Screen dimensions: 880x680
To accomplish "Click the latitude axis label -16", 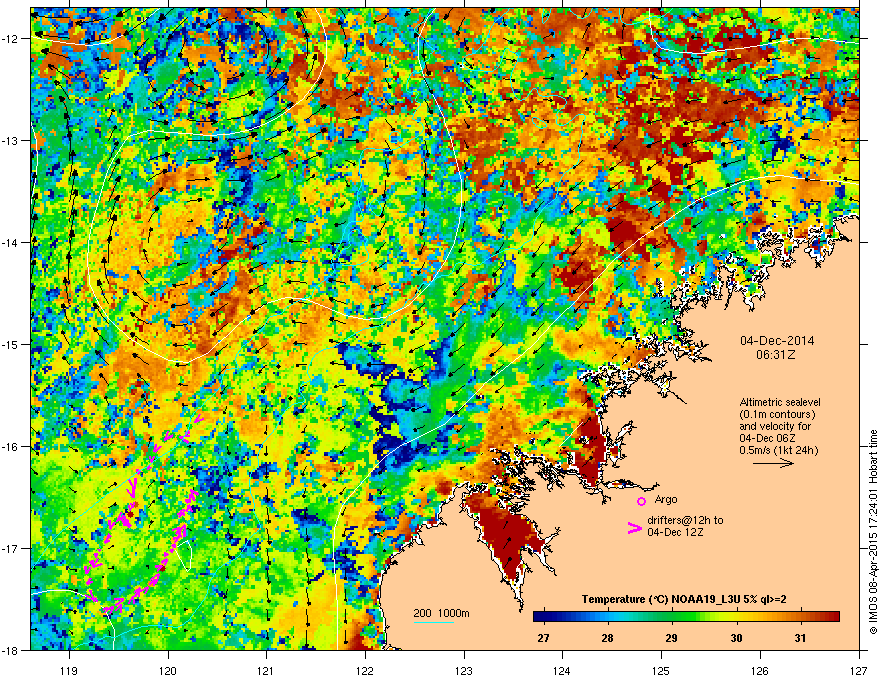I will 11,447.
